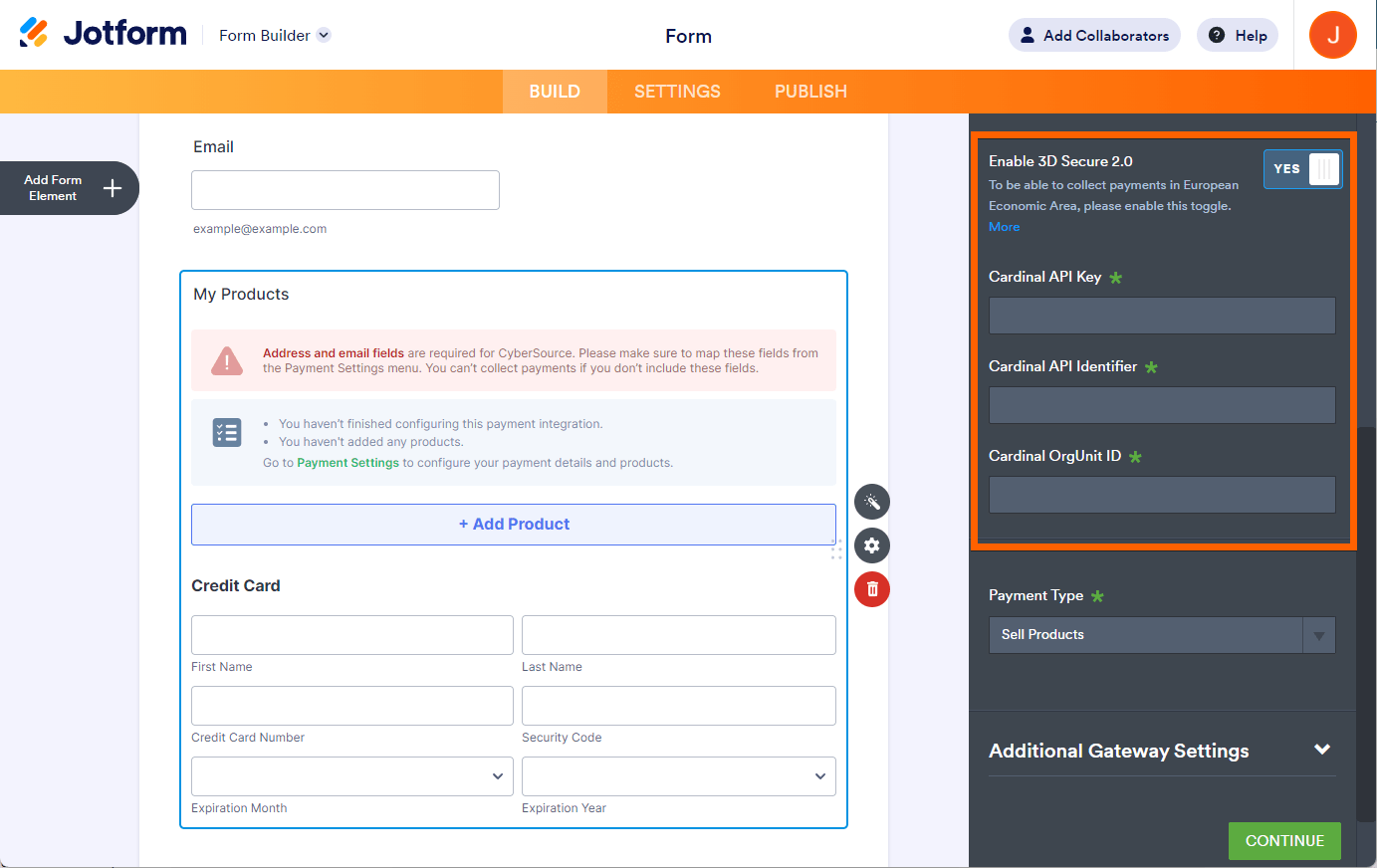Open the Payment Type dropdown
The width and height of the screenshot is (1377, 868).
1161,635
